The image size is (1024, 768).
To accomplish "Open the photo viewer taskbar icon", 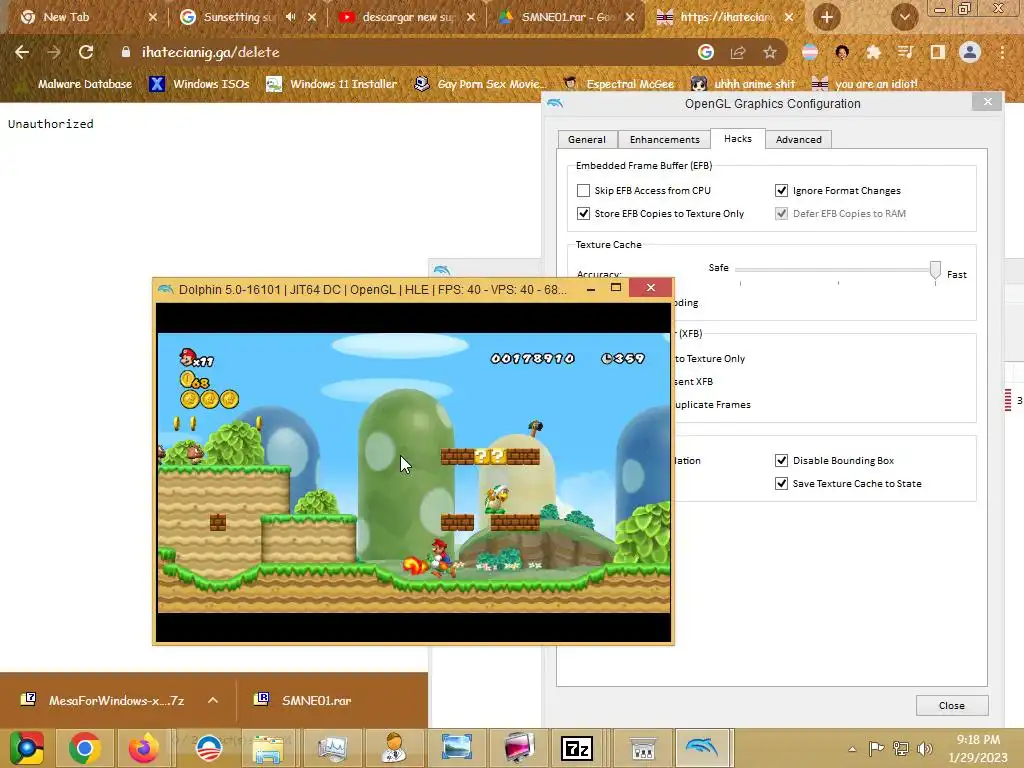I will (456, 748).
